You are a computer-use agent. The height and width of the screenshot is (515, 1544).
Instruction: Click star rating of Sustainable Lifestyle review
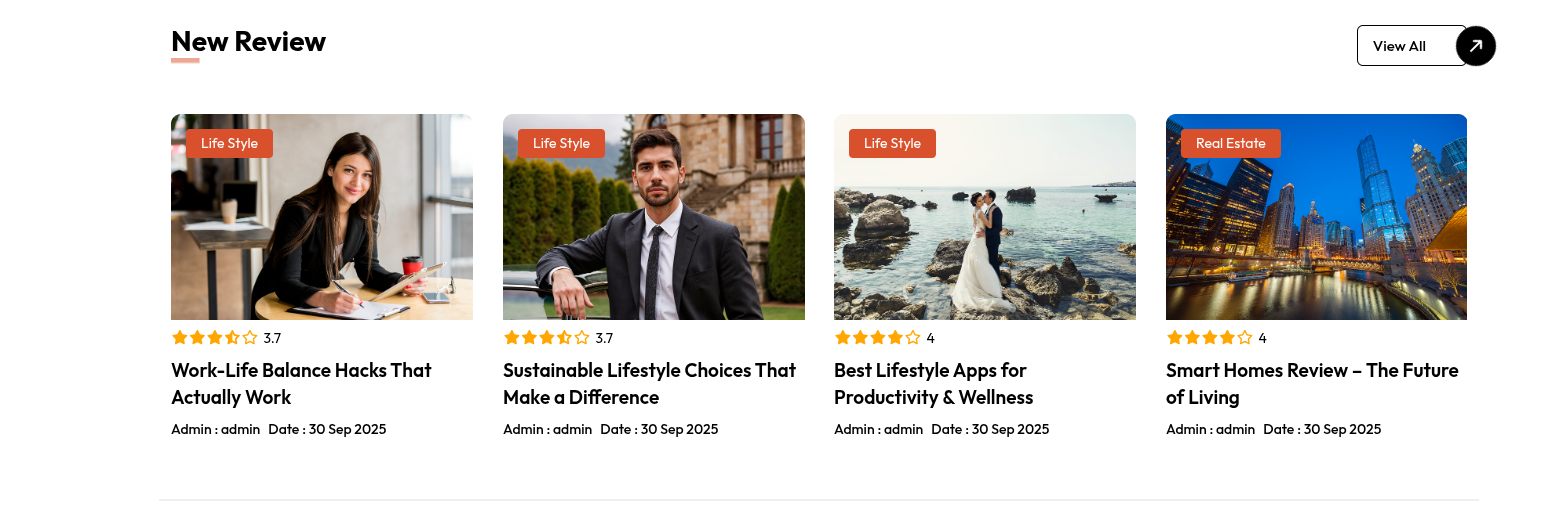point(546,338)
